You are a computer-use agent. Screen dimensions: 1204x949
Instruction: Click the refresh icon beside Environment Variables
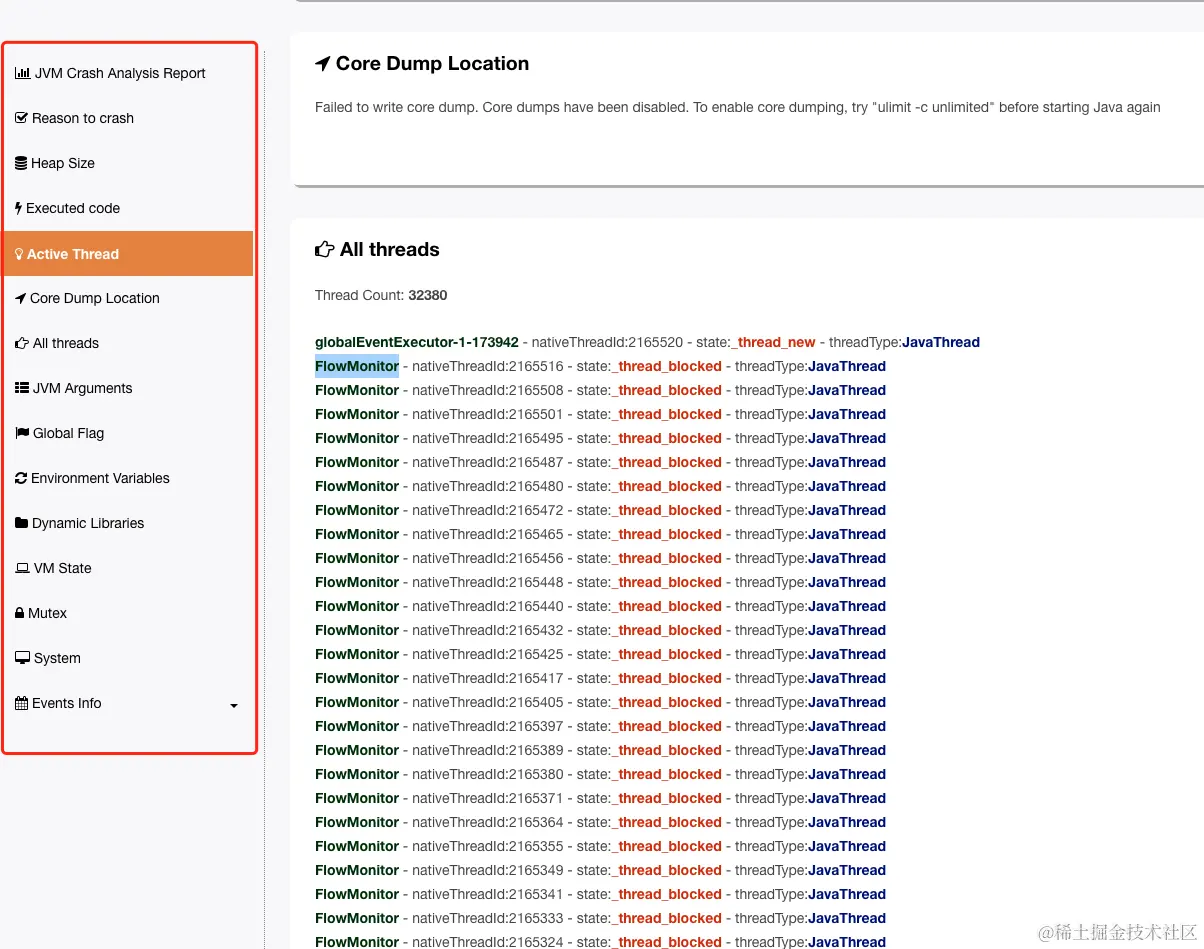click(21, 478)
